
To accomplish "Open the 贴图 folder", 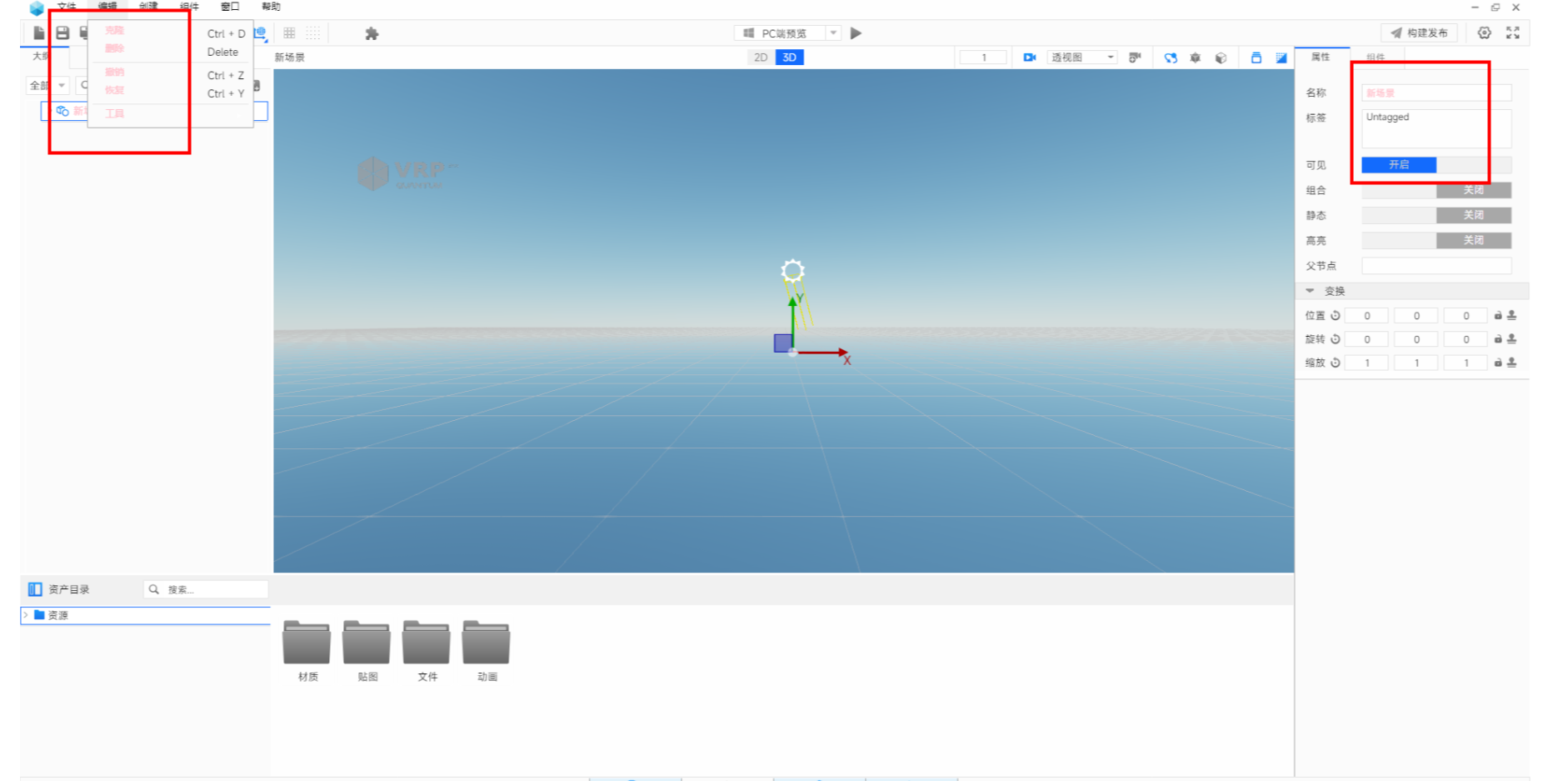I will coord(367,651).
